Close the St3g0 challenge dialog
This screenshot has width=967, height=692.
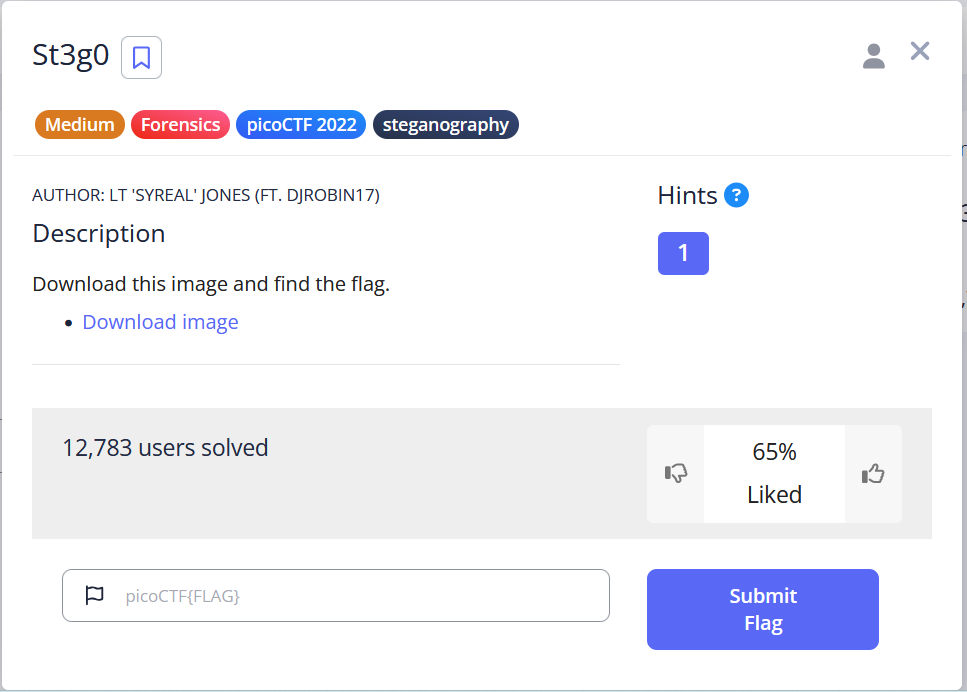pyautogui.click(x=920, y=52)
